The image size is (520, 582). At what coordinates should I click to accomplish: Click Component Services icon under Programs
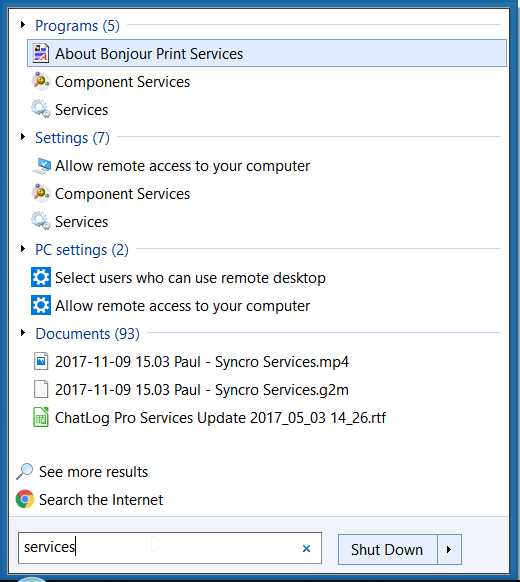pos(41,81)
